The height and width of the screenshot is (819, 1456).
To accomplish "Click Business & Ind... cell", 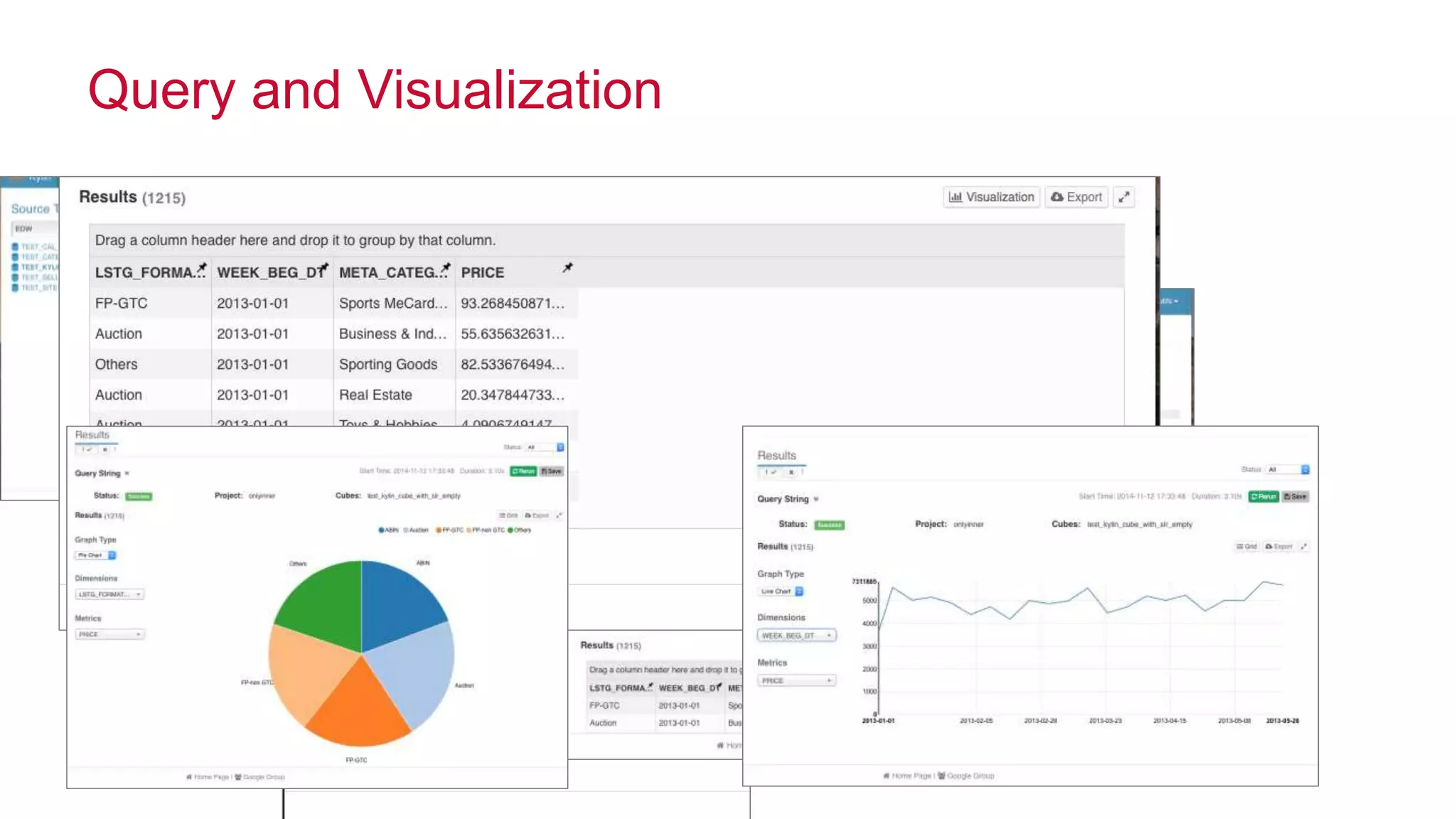I will click(394, 334).
